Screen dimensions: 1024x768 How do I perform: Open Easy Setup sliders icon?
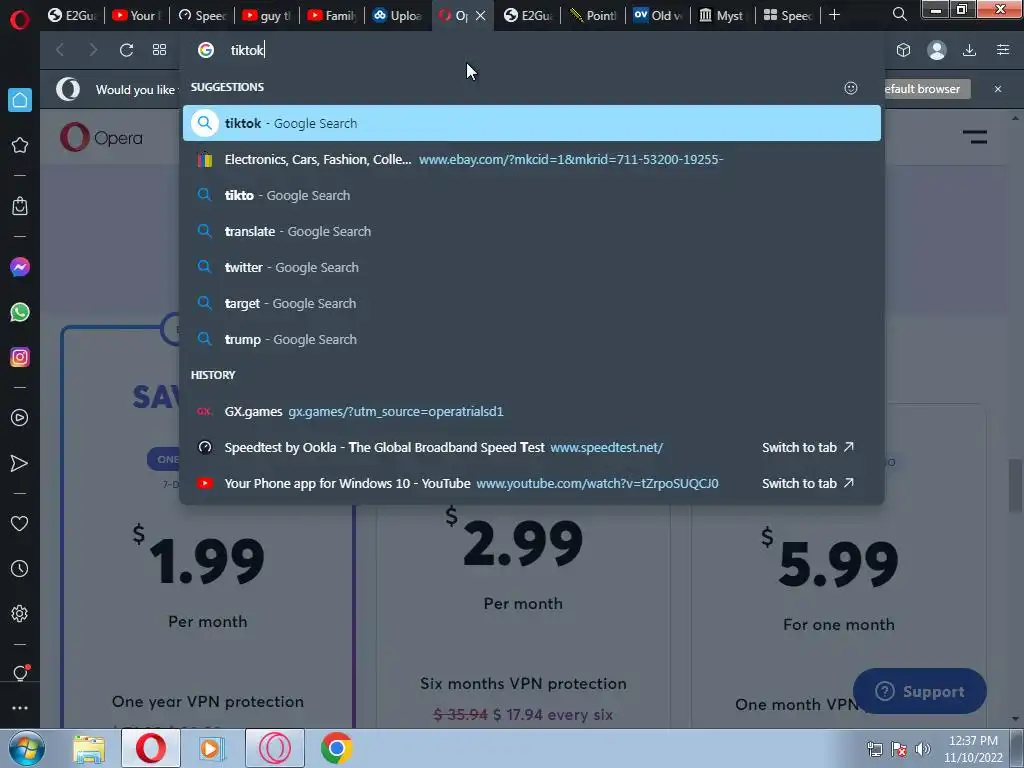click(1003, 50)
